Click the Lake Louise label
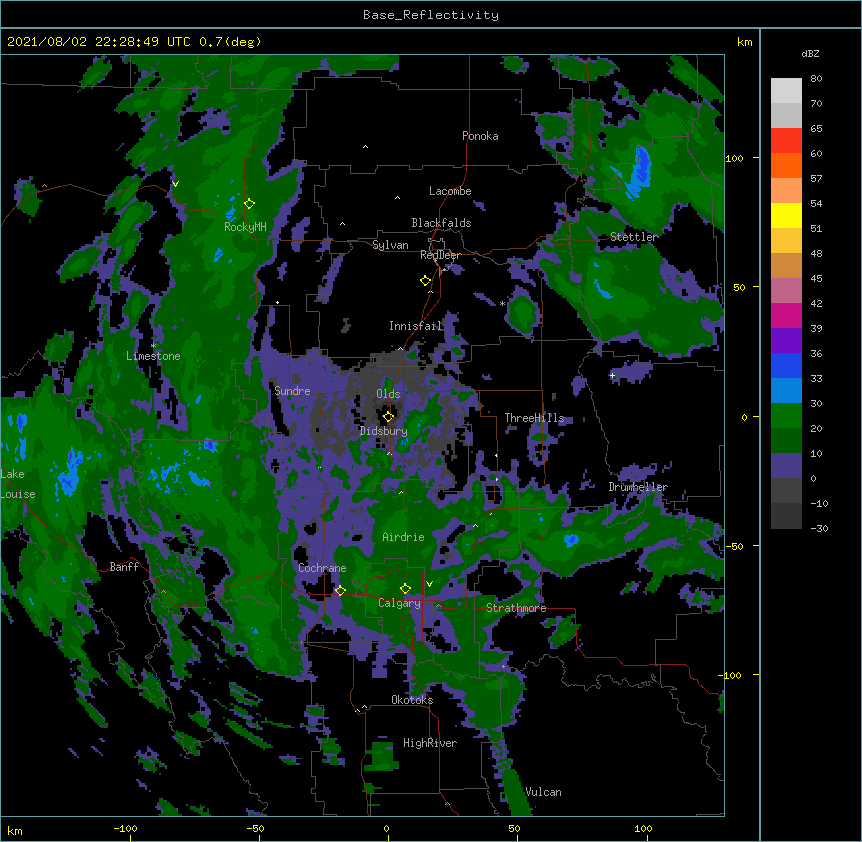 18,484
